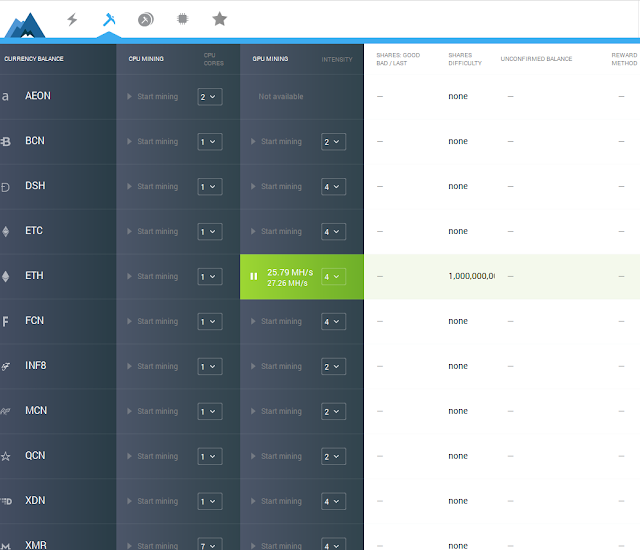640x550 pixels.
Task: Click the ETH diamond icon
Action: pyautogui.click(x=6, y=277)
